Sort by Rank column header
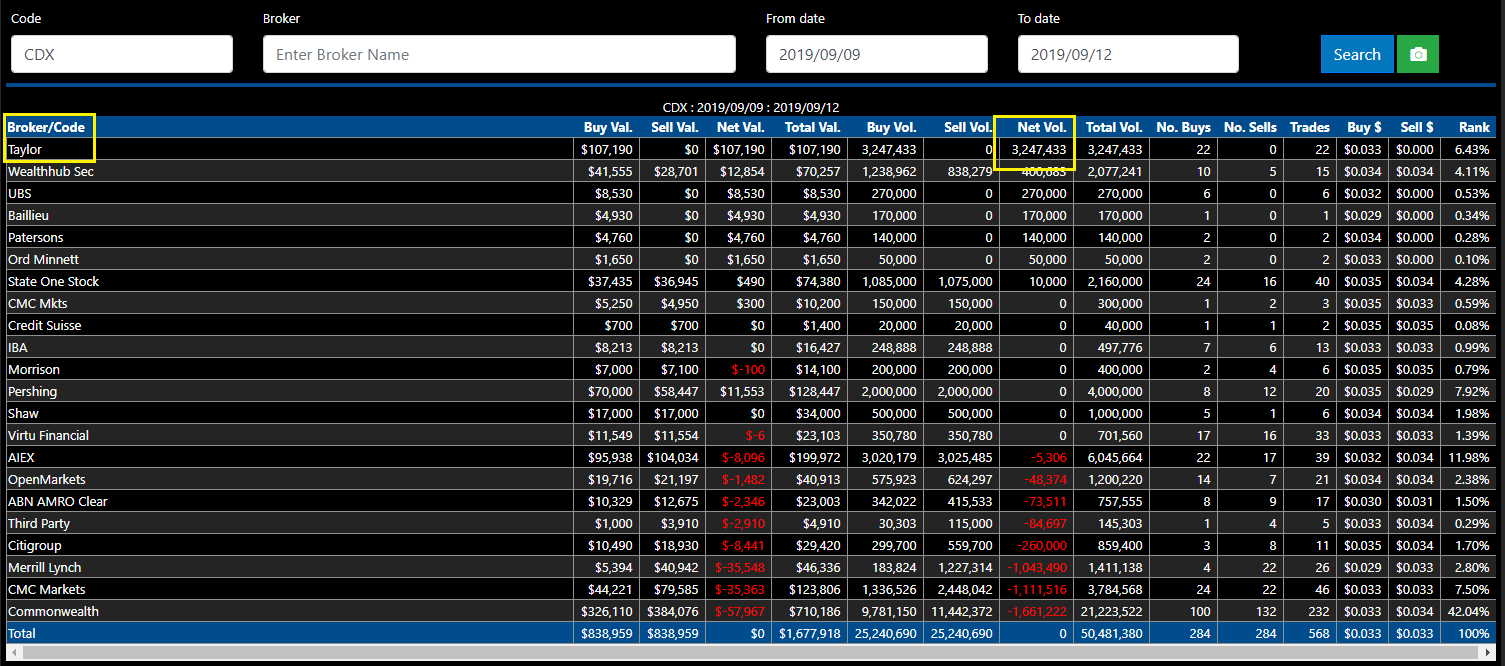 click(1474, 127)
